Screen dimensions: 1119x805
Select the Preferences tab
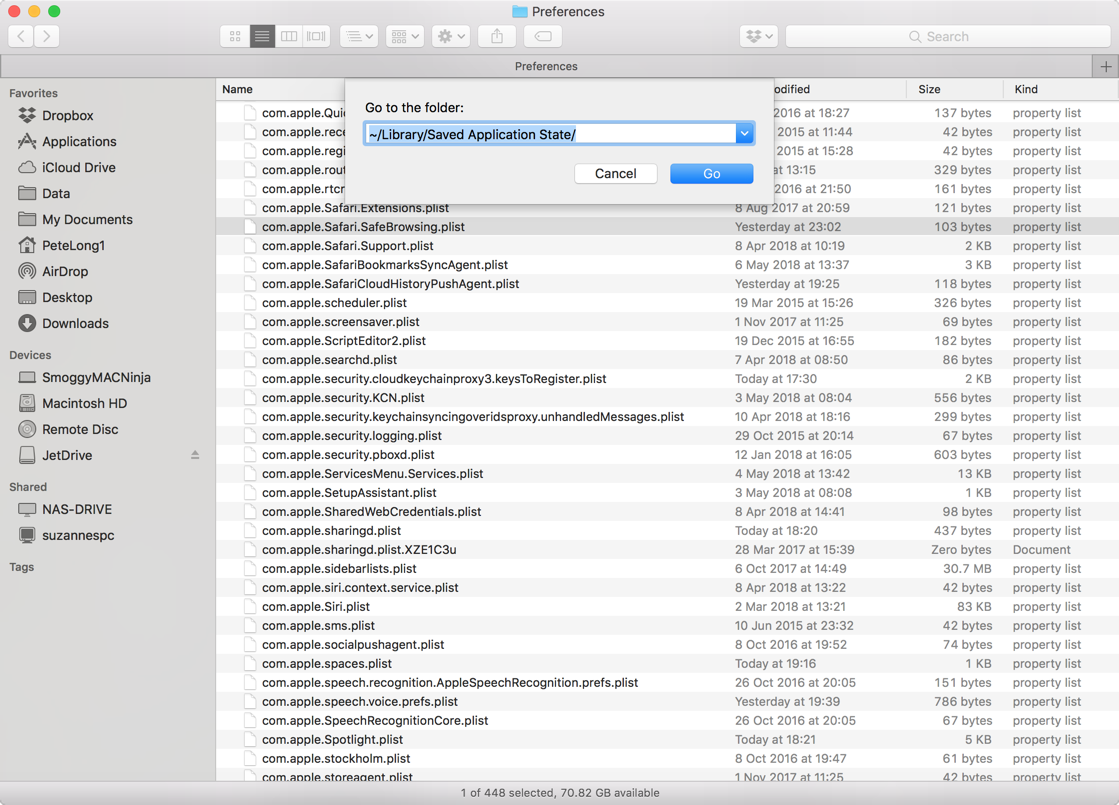point(546,66)
